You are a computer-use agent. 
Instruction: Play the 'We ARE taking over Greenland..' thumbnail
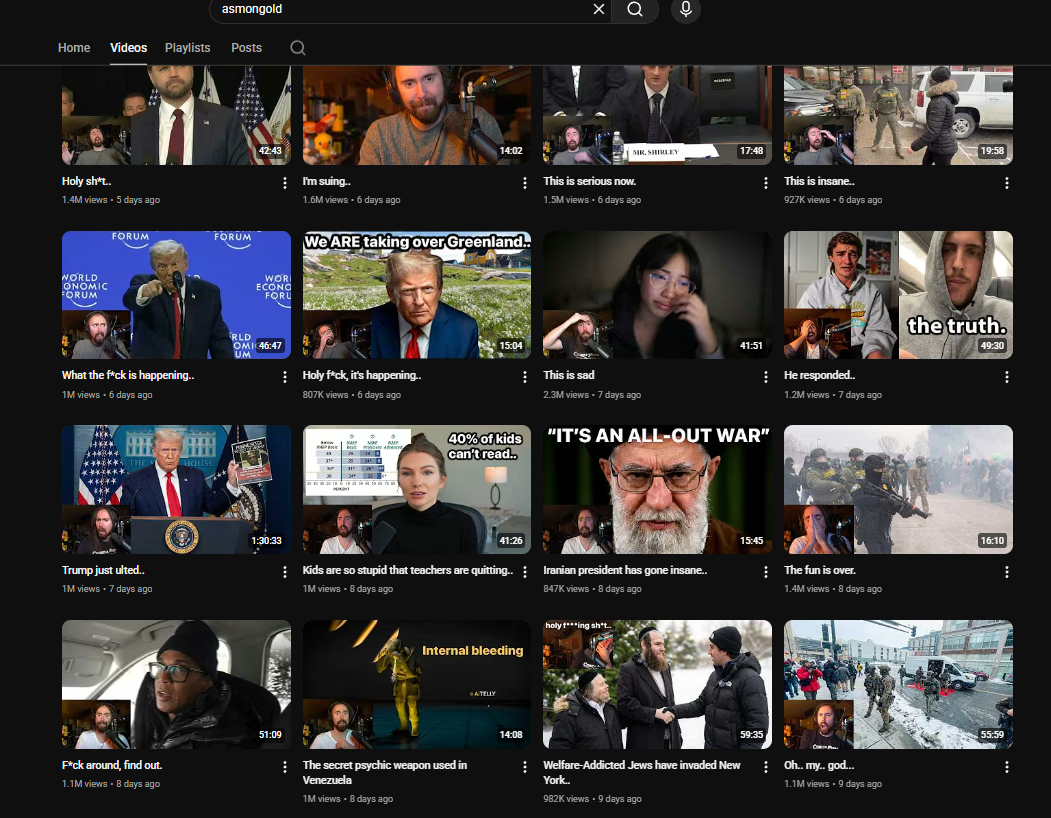[x=416, y=295]
